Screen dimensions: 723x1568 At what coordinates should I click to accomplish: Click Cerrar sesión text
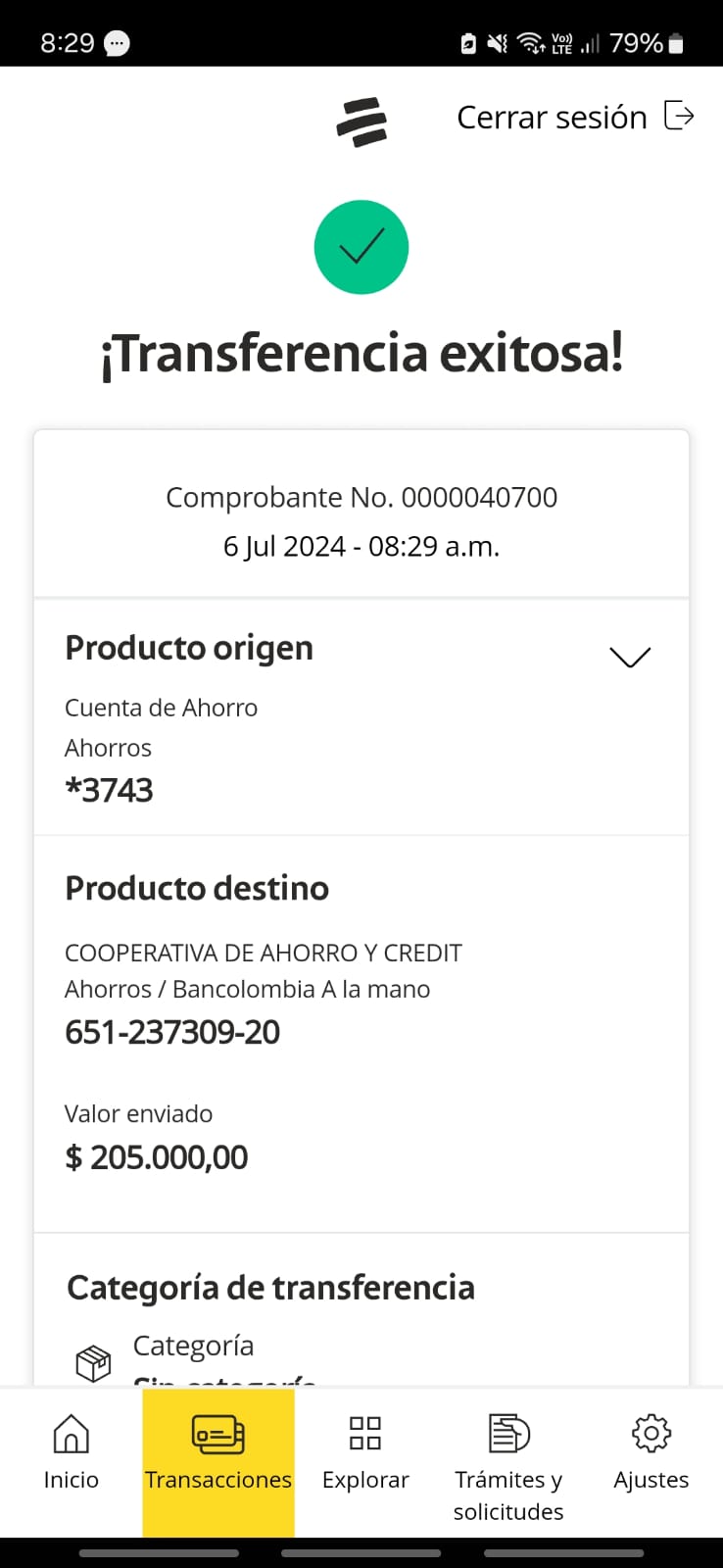click(x=552, y=118)
